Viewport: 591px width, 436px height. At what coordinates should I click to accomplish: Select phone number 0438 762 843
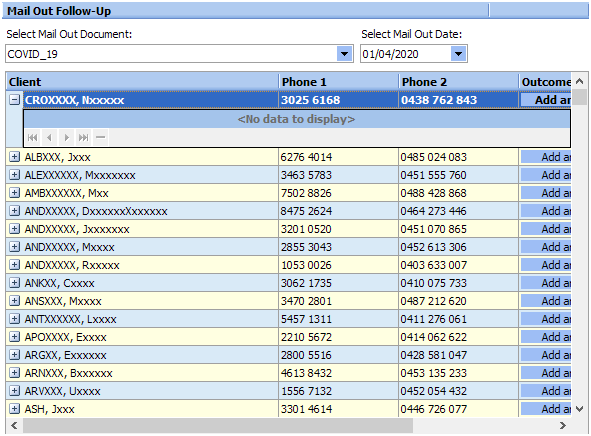(x=439, y=100)
